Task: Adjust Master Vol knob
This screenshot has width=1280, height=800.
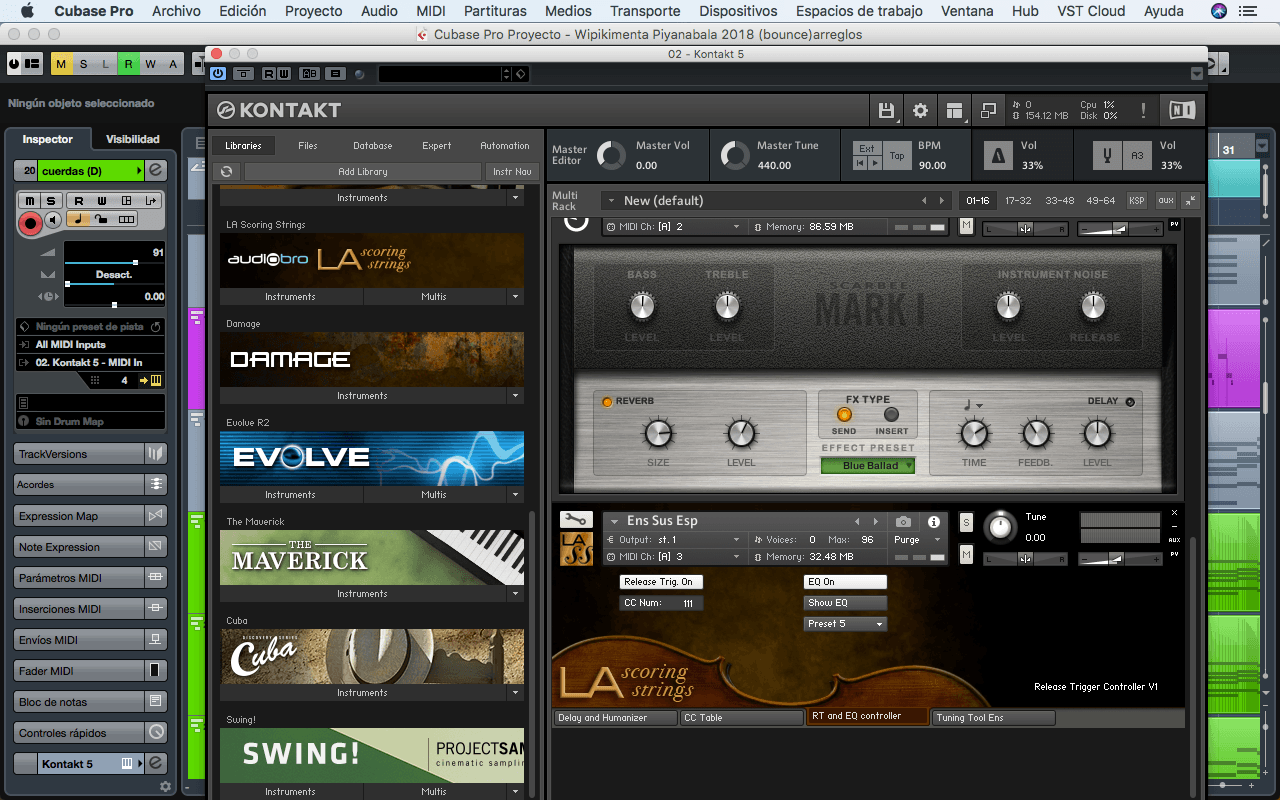Action: [x=611, y=155]
